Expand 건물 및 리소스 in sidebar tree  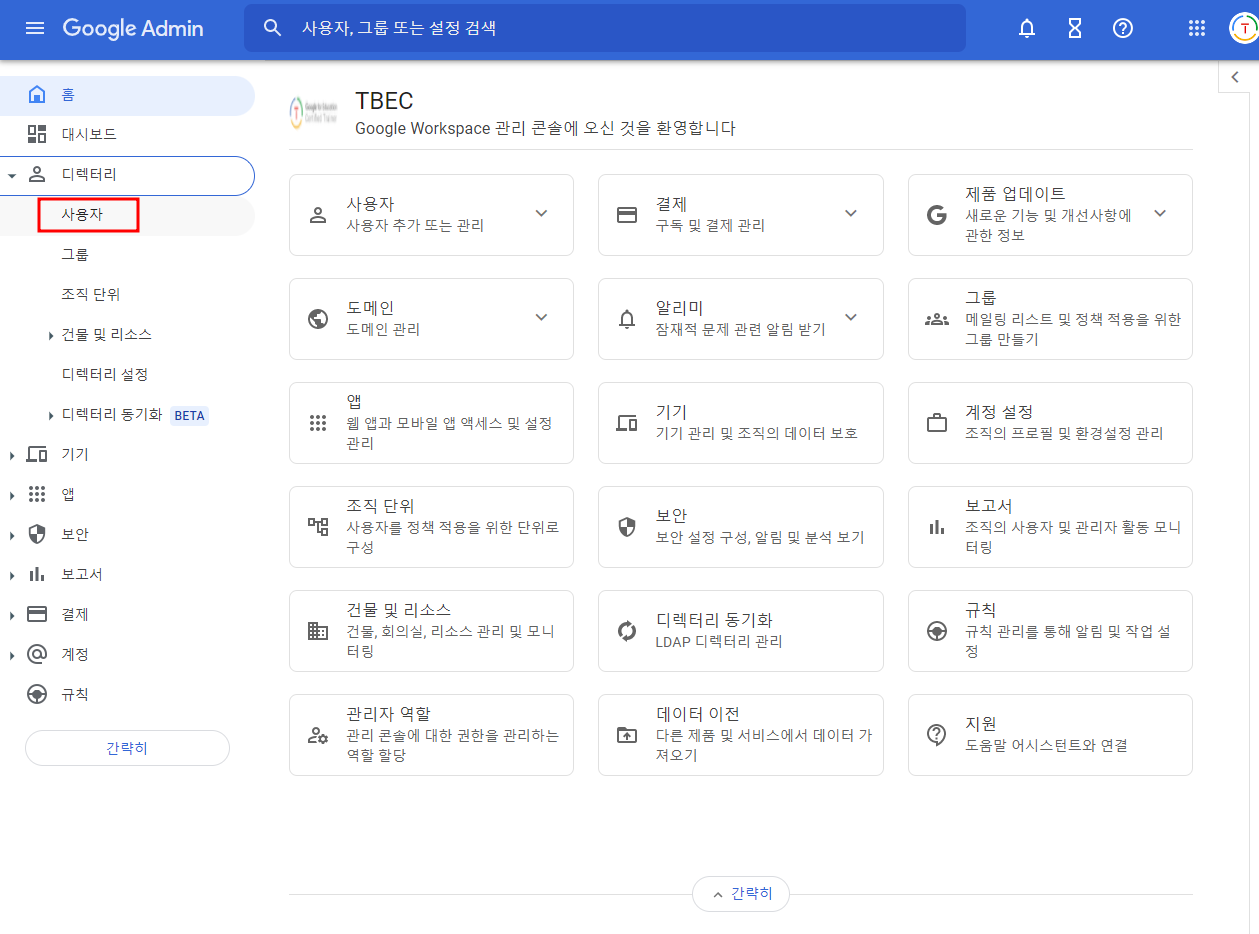point(51,335)
